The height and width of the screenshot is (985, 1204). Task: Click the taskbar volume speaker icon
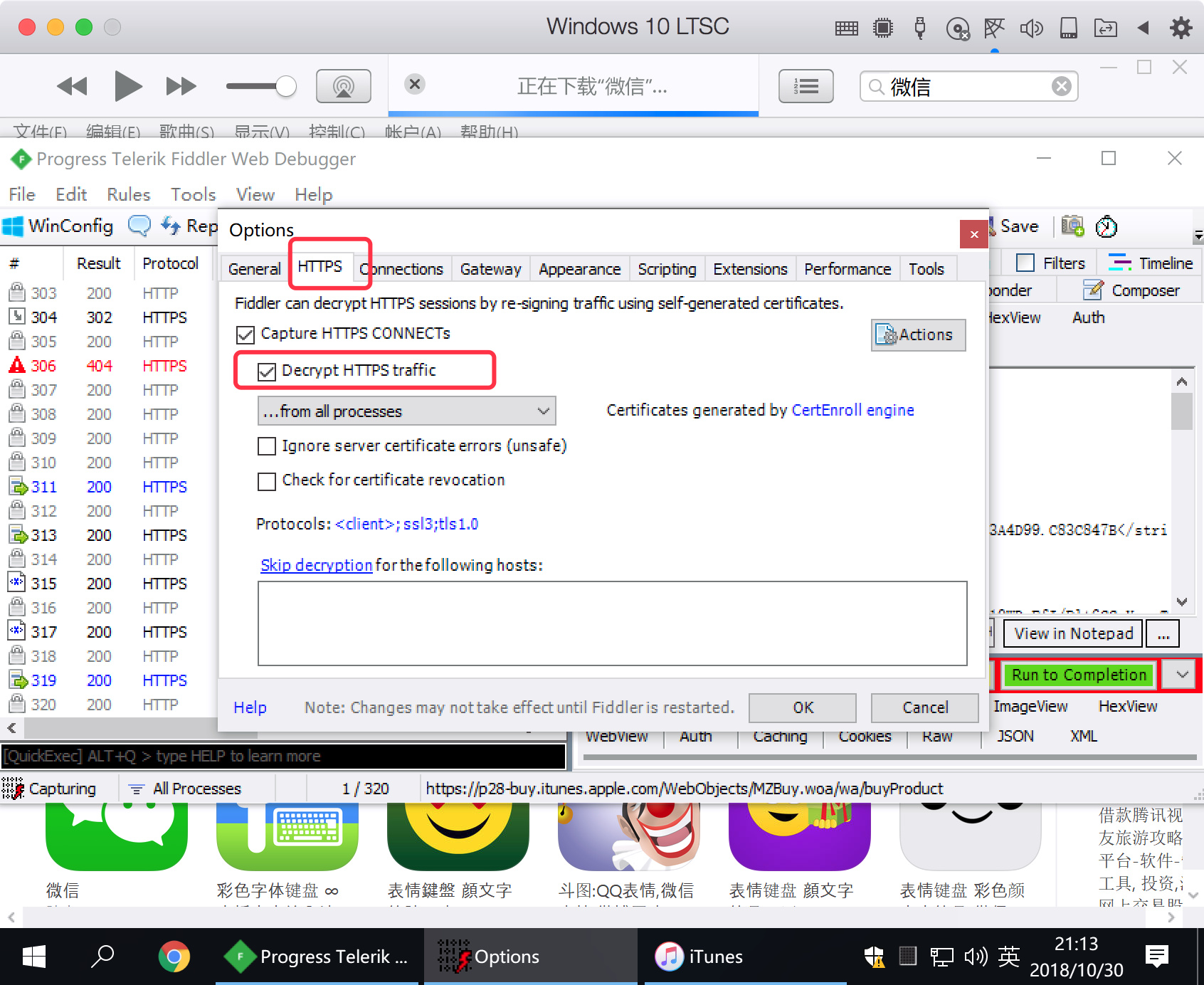976,956
